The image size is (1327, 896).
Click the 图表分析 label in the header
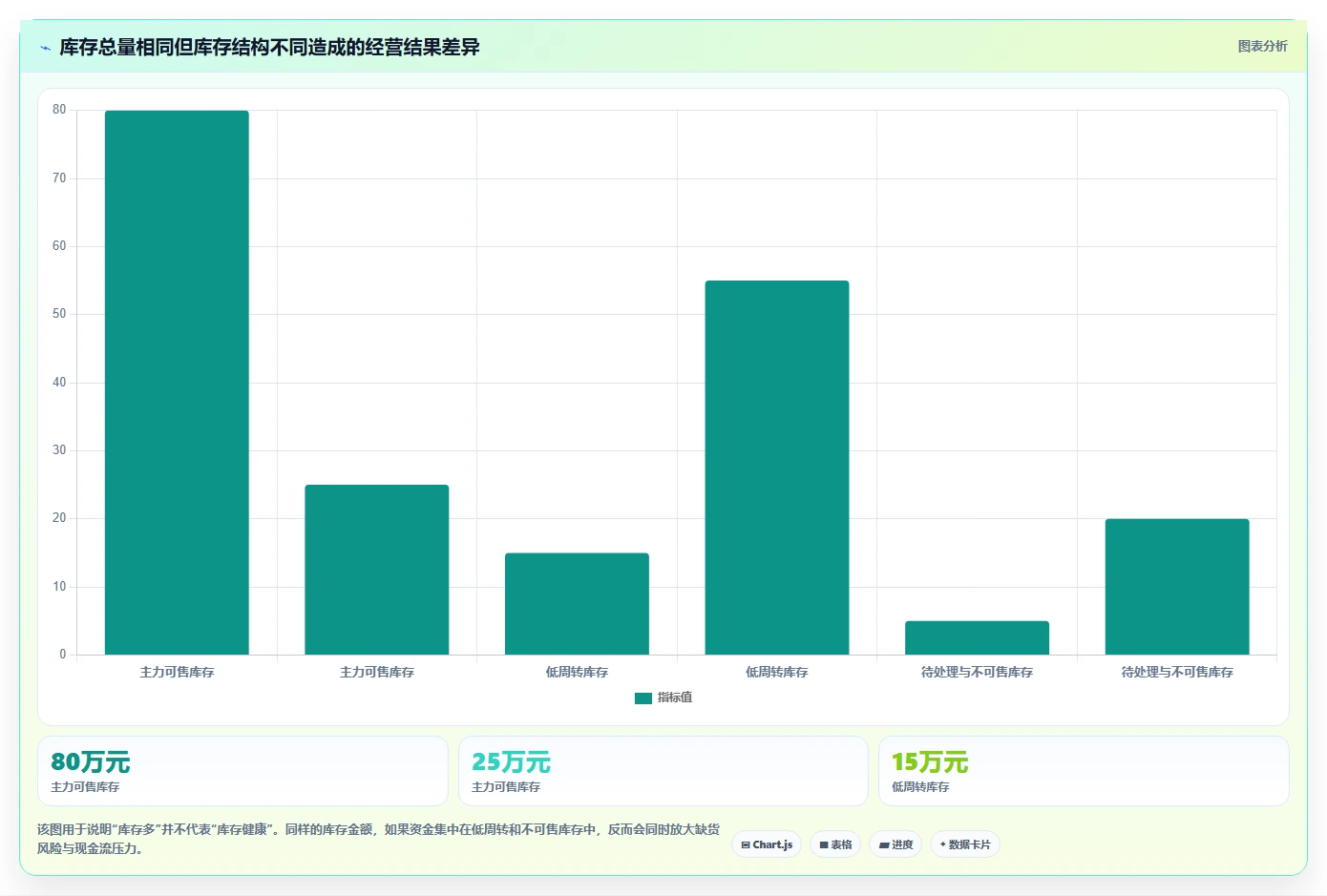pos(1262,46)
